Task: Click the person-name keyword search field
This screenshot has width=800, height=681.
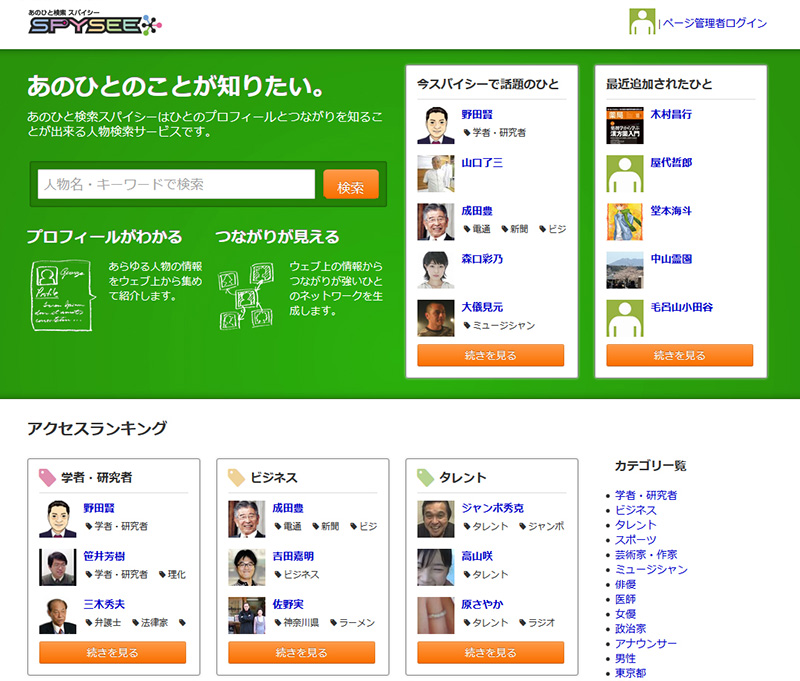Action: click(177, 185)
